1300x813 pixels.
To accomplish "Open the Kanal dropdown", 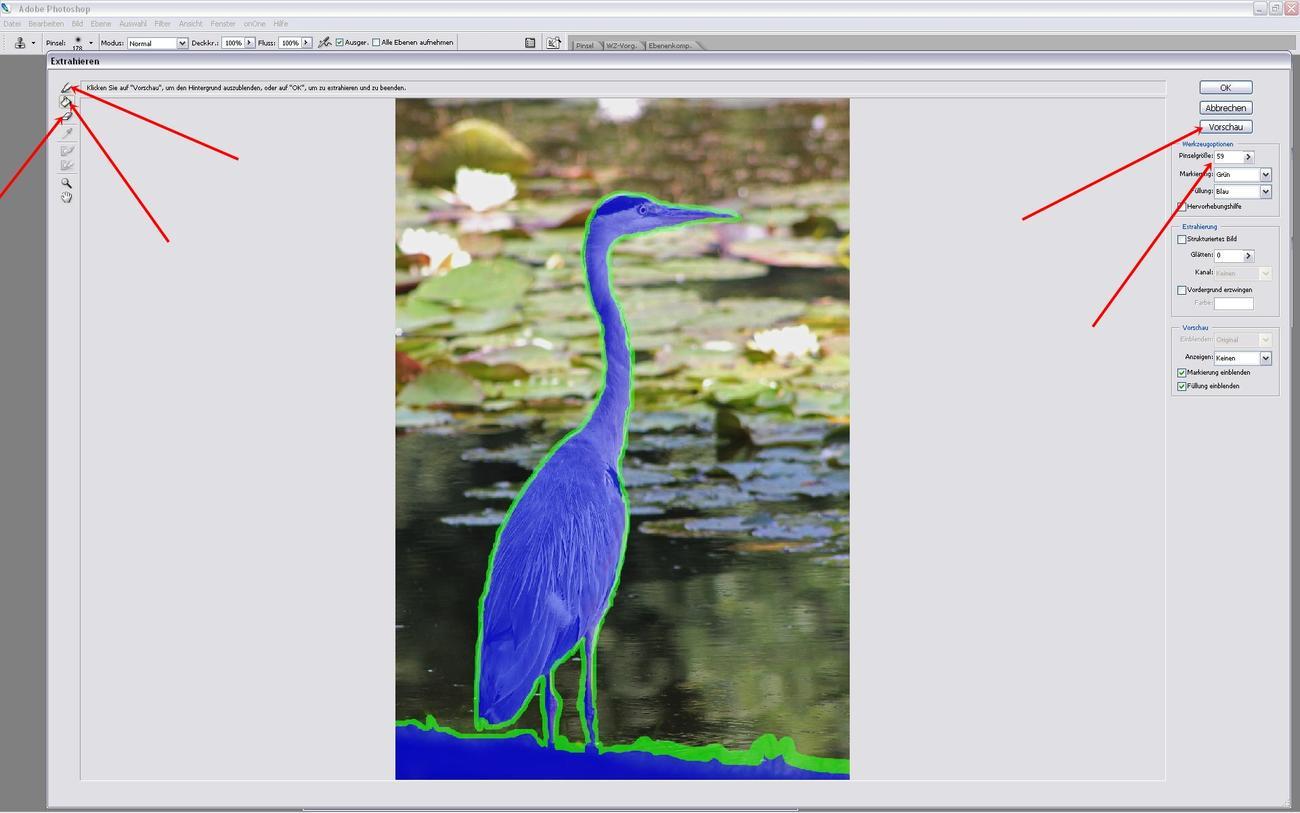I will pyautogui.click(x=1243, y=273).
